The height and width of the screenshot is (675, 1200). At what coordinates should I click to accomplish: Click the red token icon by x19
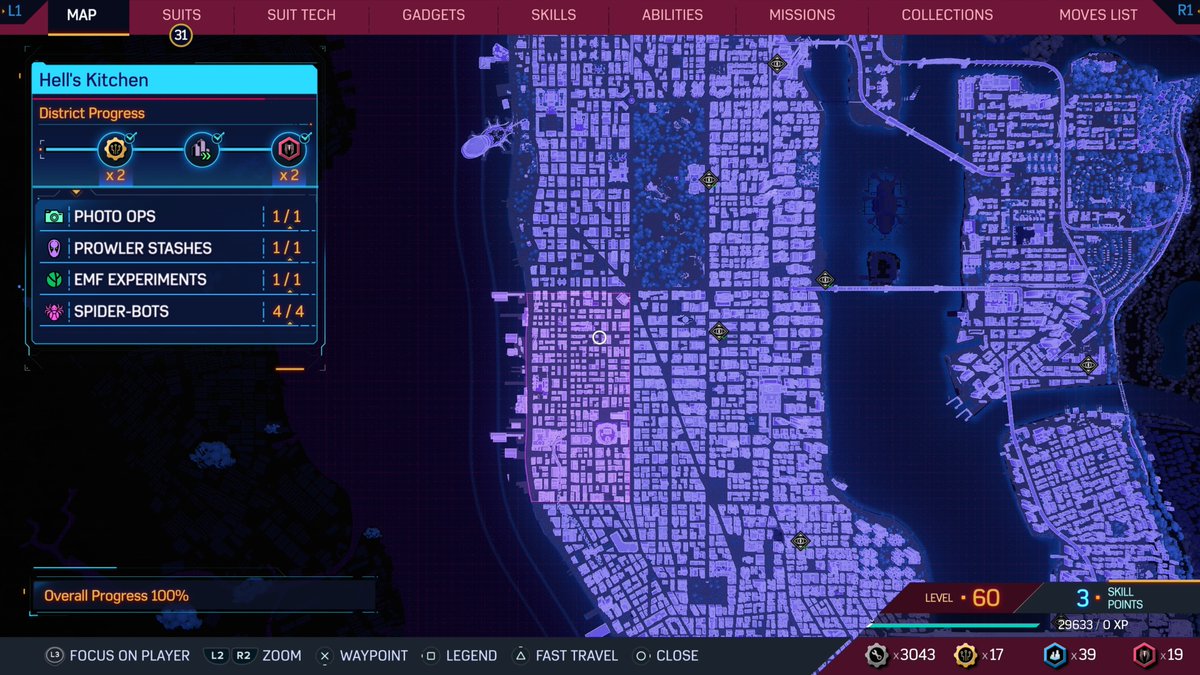[1143, 655]
